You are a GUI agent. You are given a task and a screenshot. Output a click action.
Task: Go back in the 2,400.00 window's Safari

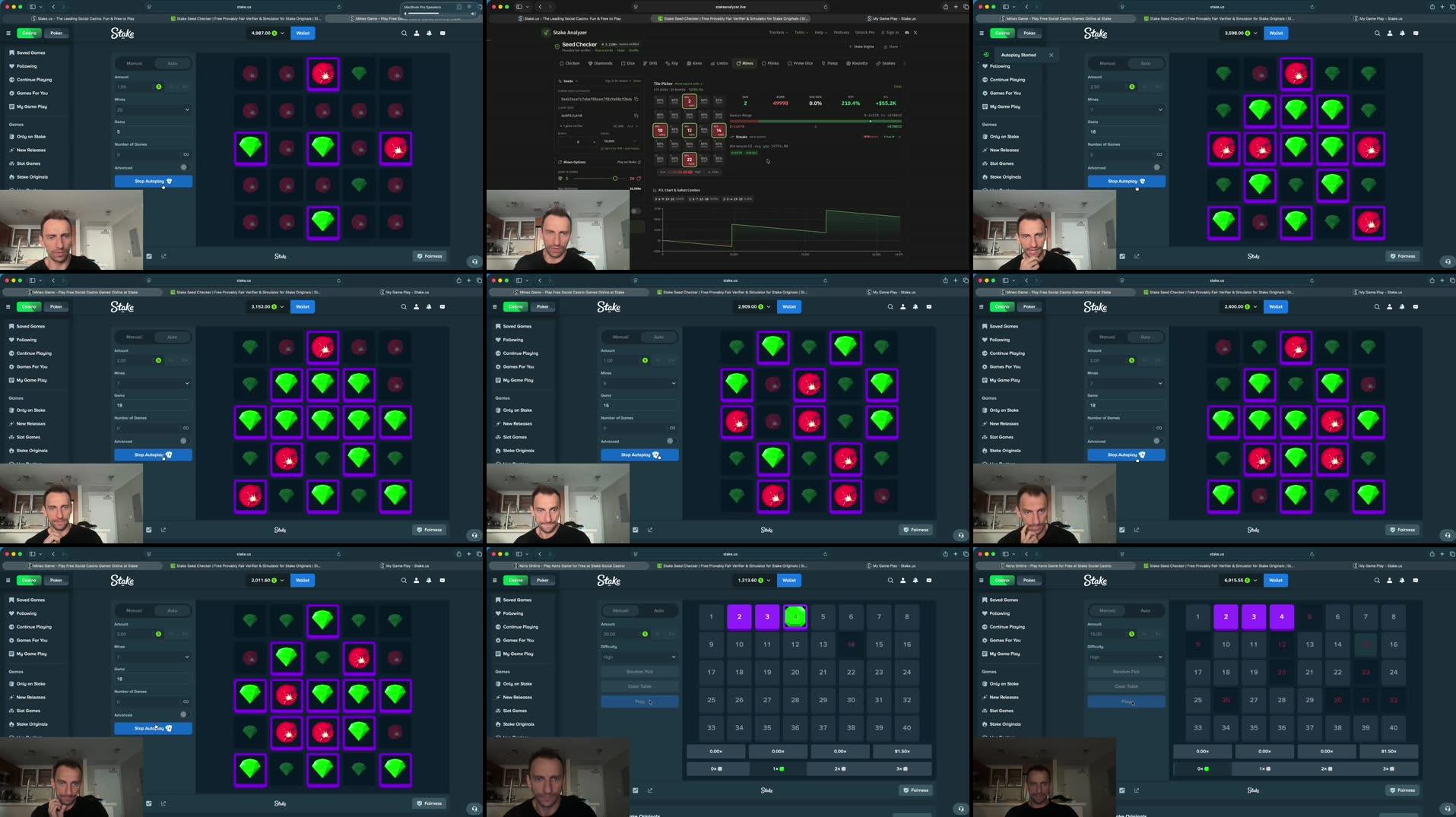(x=1026, y=280)
